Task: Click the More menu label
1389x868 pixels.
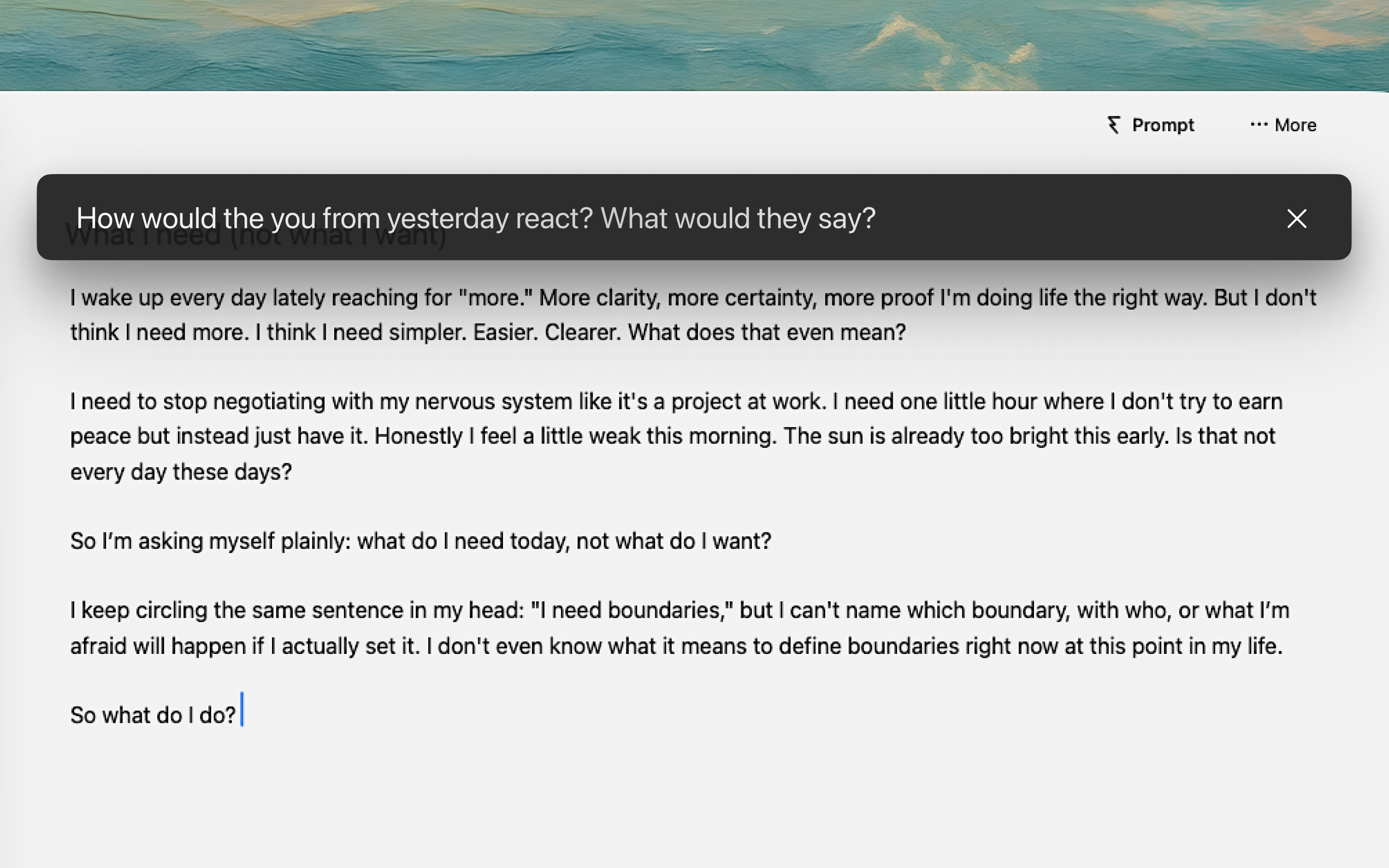Action: point(1296,125)
